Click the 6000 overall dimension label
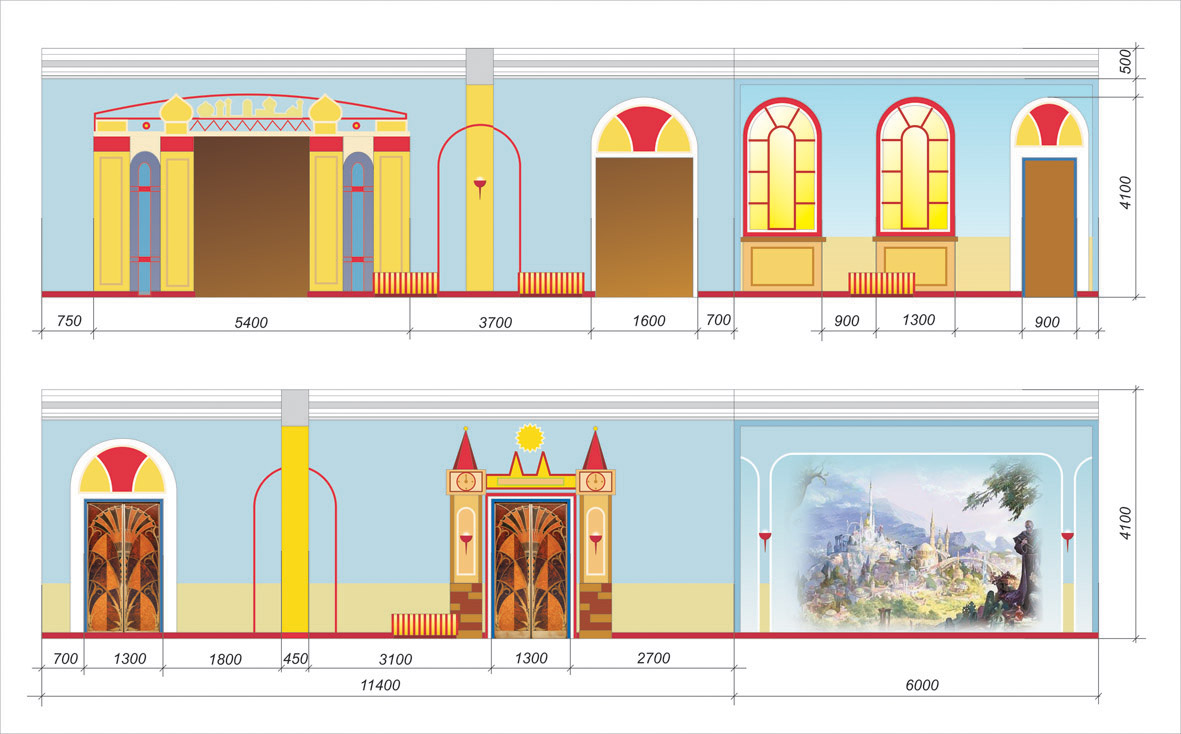 [x=922, y=685]
